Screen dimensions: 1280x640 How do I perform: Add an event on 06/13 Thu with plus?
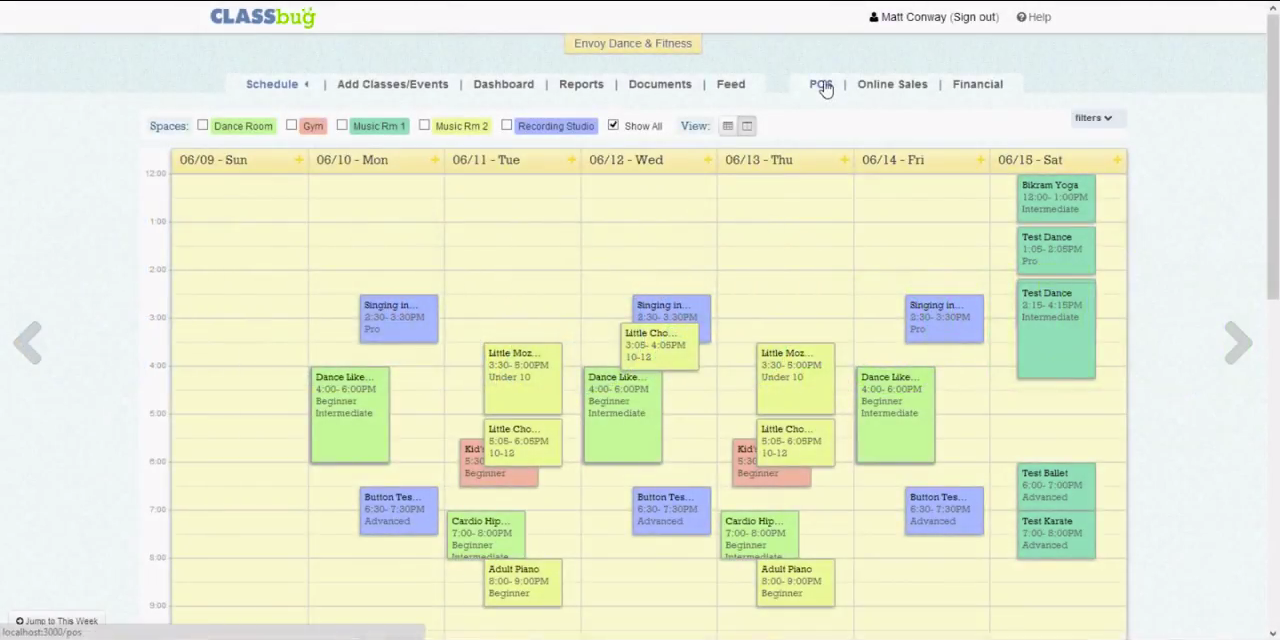tap(844, 160)
